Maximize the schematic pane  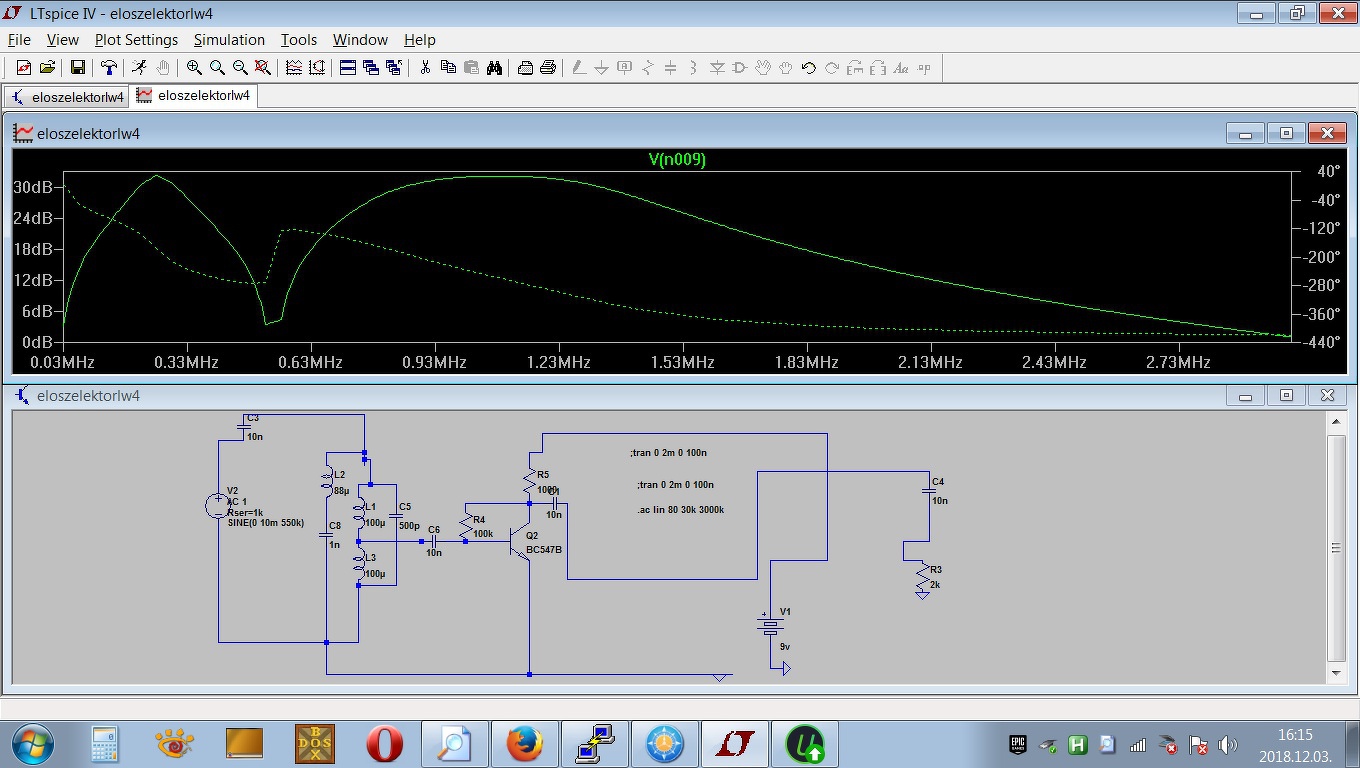point(1287,396)
